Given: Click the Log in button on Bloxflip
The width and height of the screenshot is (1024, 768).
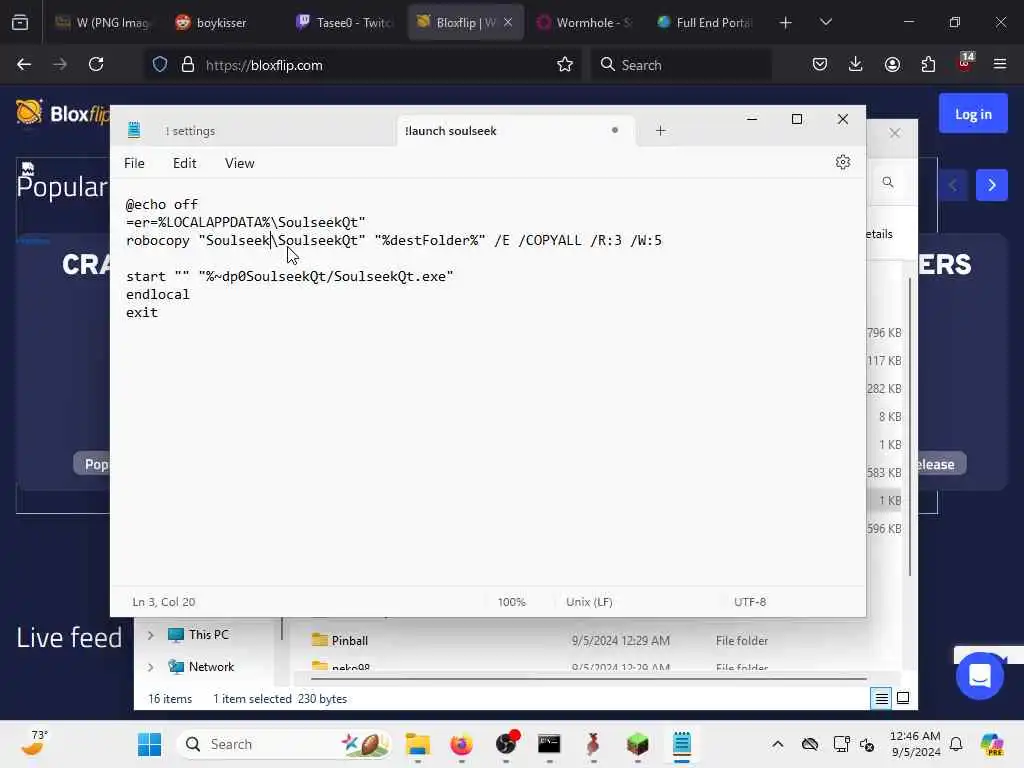Looking at the screenshot, I should [x=973, y=114].
